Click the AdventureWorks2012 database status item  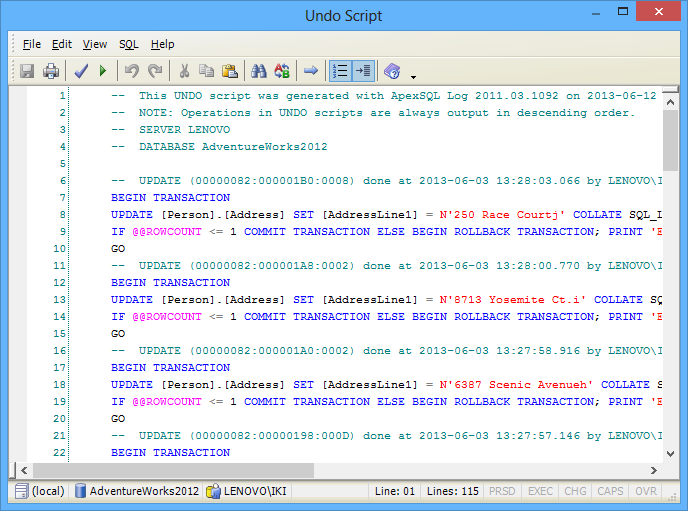[x=136, y=491]
